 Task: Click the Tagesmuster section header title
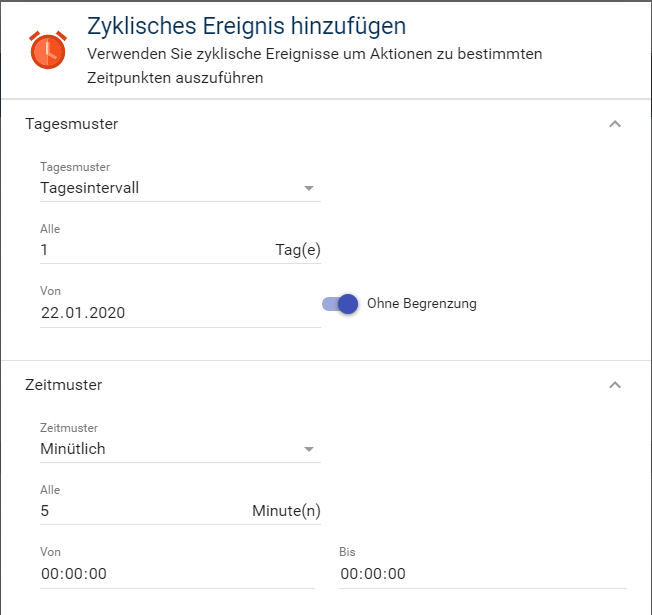click(71, 124)
